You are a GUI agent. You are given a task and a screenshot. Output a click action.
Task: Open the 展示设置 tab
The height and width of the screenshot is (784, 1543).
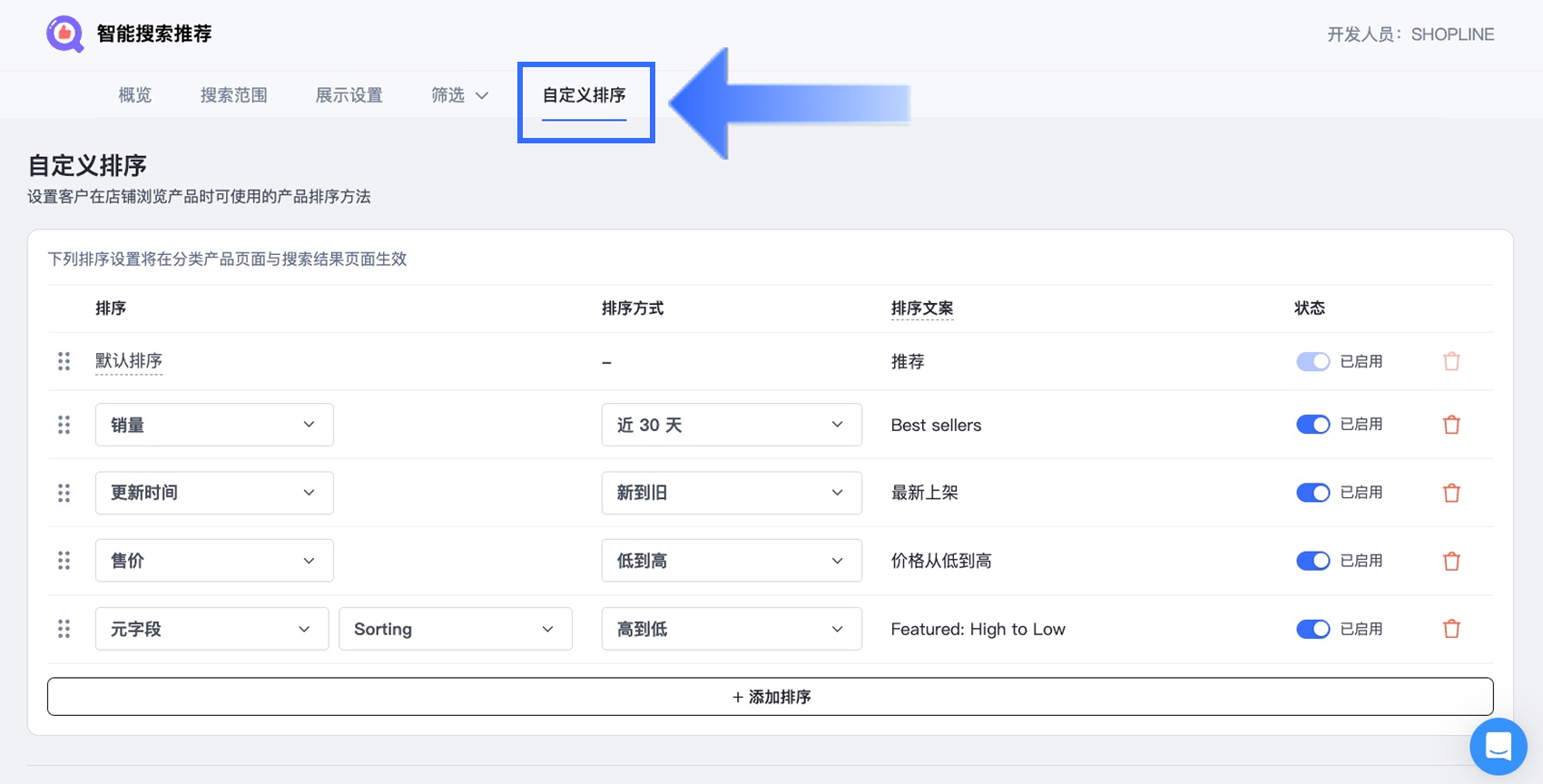pyautogui.click(x=349, y=95)
